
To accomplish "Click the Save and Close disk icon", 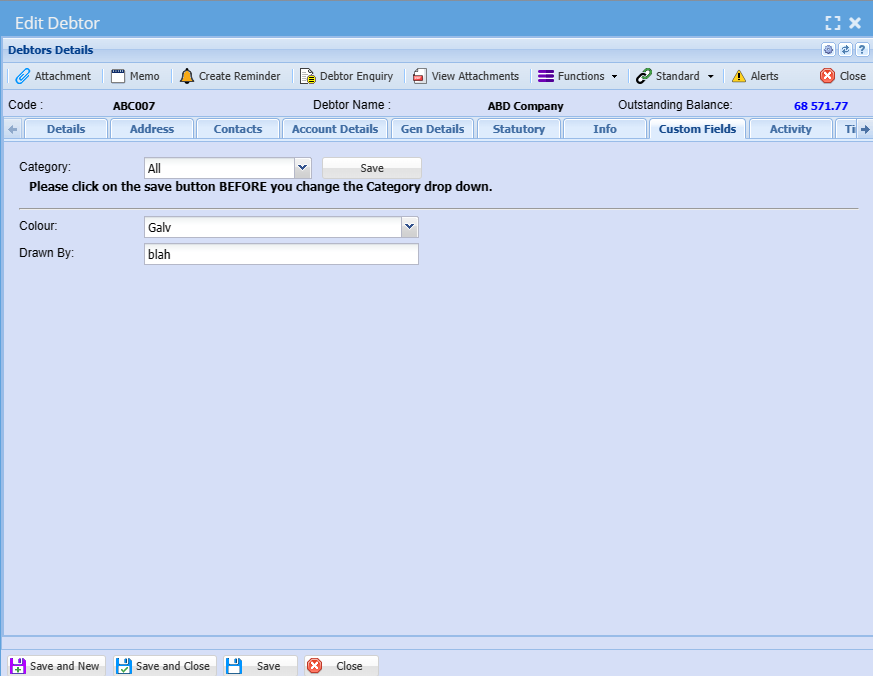I will click(x=124, y=666).
